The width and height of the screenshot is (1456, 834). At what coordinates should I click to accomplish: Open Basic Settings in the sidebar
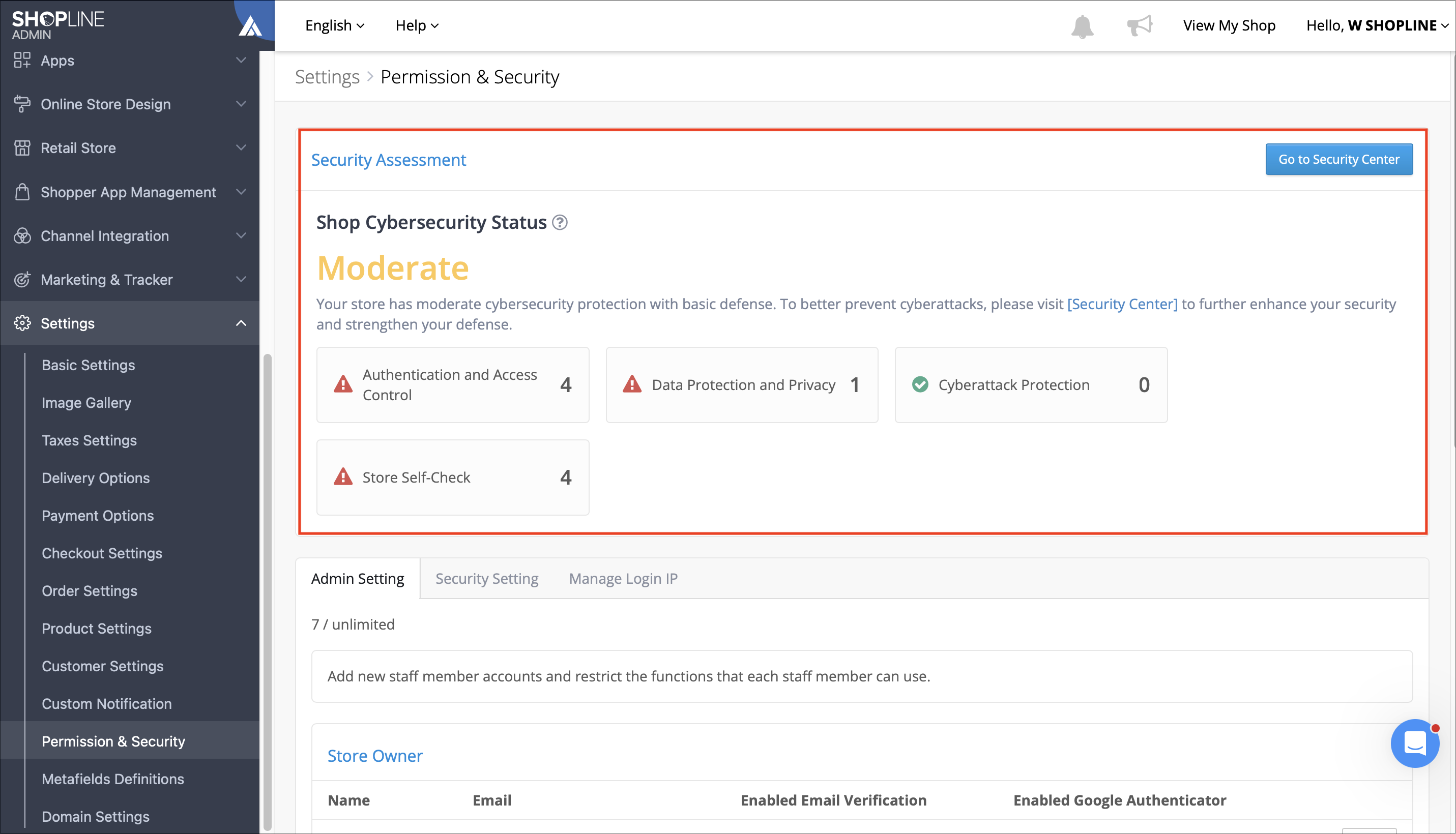click(88, 365)
